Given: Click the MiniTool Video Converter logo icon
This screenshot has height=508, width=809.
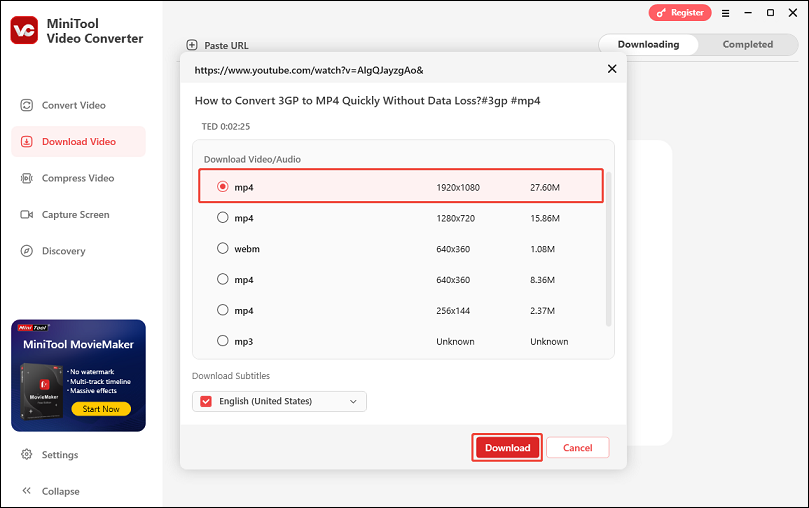Looking at the screenshot, I should tap(24, 30).
